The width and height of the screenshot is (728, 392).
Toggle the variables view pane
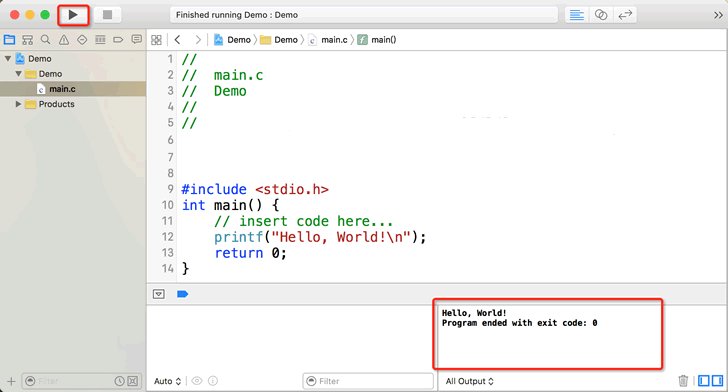tap(704, 381)
